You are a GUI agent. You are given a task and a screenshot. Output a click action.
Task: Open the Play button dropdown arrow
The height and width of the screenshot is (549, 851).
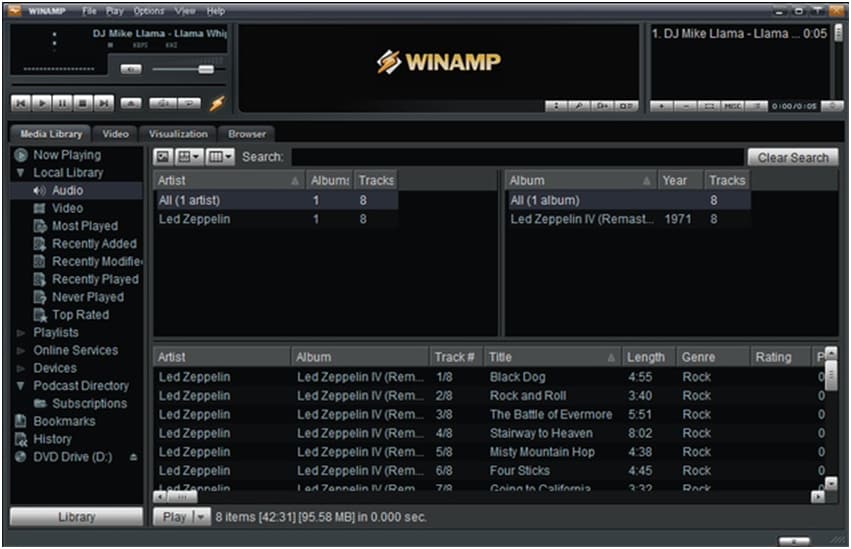point(201,517)
